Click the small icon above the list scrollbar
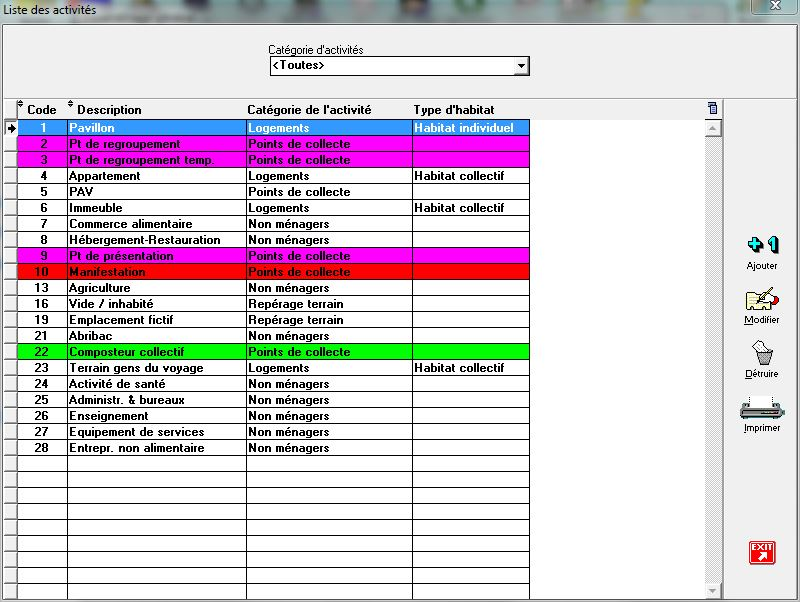800x602 pixels. click(712, 108)
